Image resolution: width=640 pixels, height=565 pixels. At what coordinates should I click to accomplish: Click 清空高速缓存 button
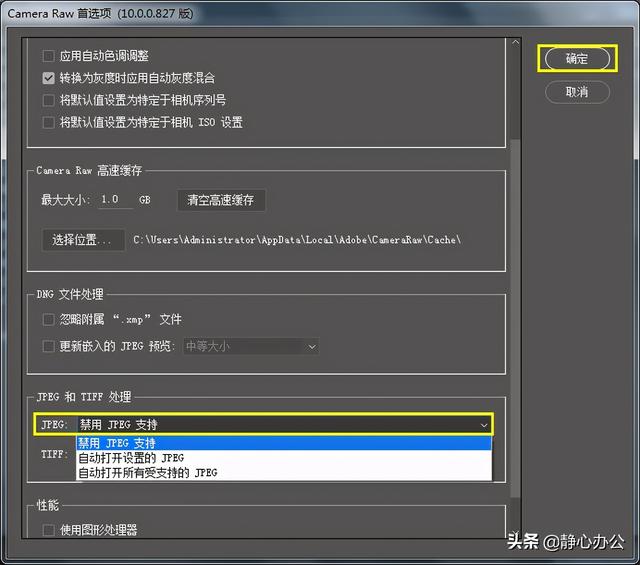point(221,200)
